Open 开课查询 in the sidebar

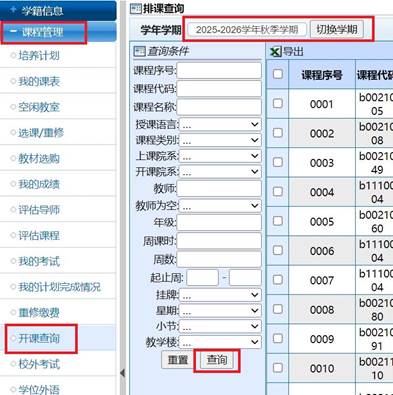(x=39, y=338)
